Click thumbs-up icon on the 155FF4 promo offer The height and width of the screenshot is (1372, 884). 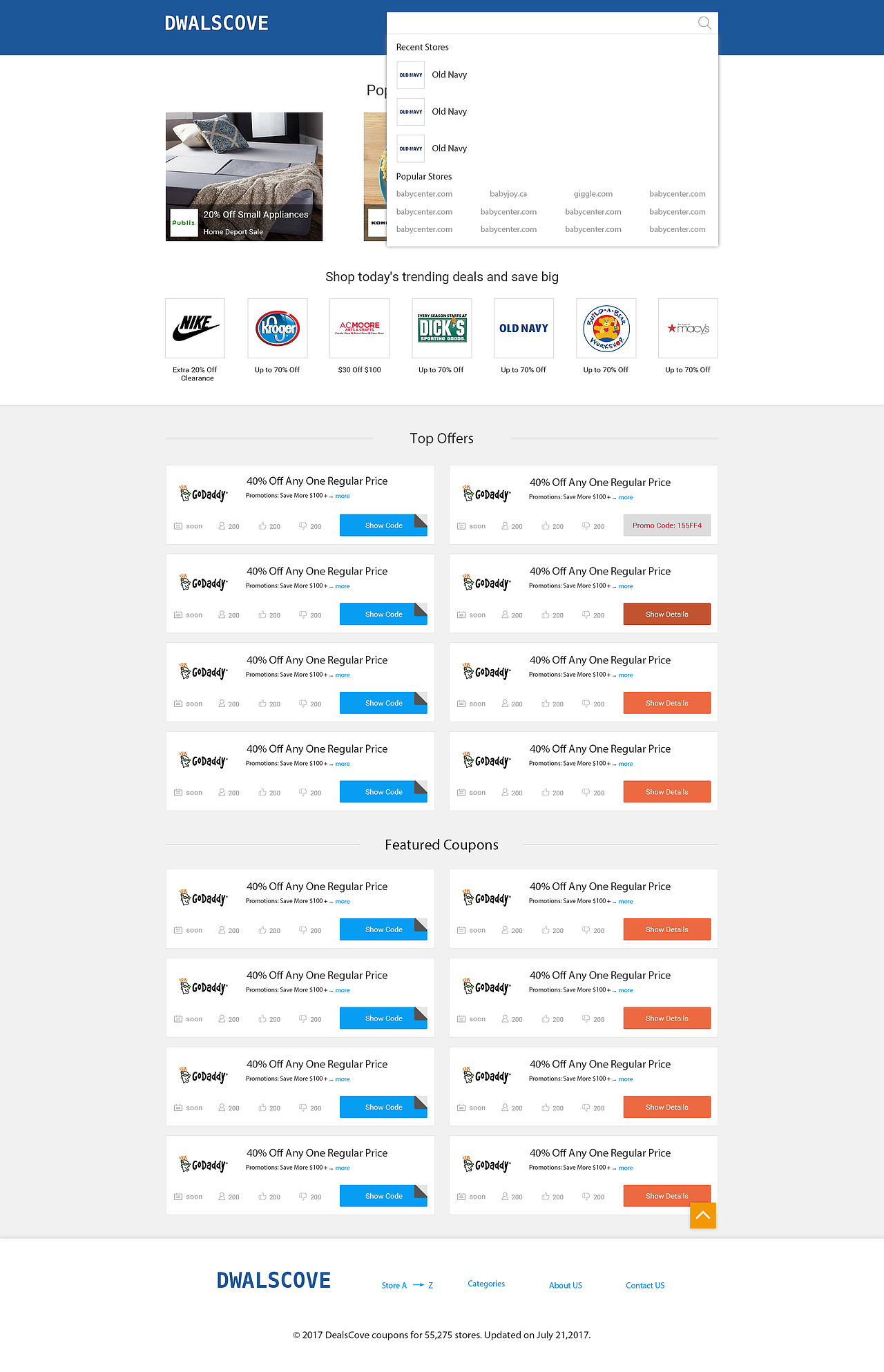pos(546,526)
